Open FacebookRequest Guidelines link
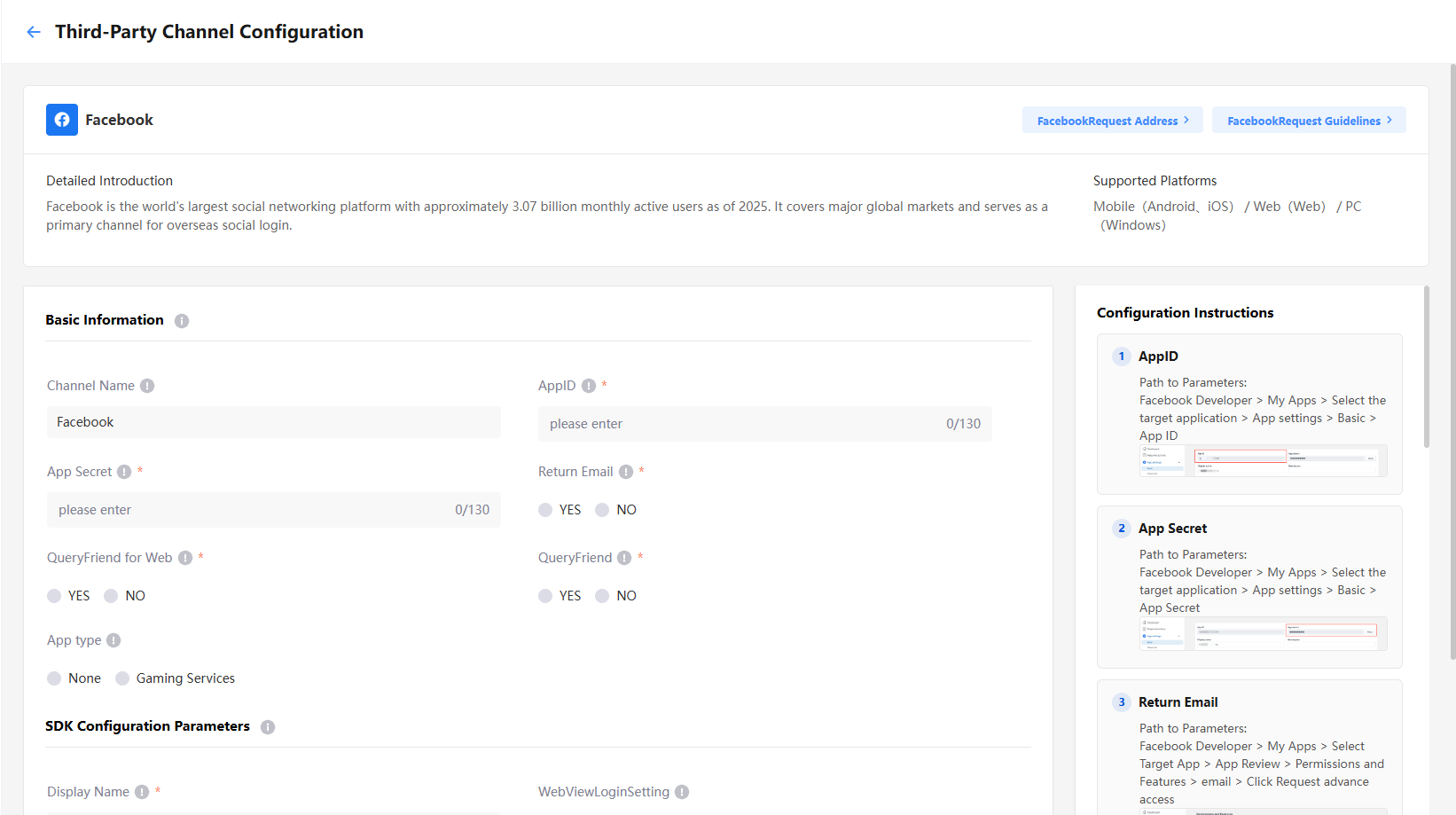Screen dimensions: 1456x815 pos(1309,121)
